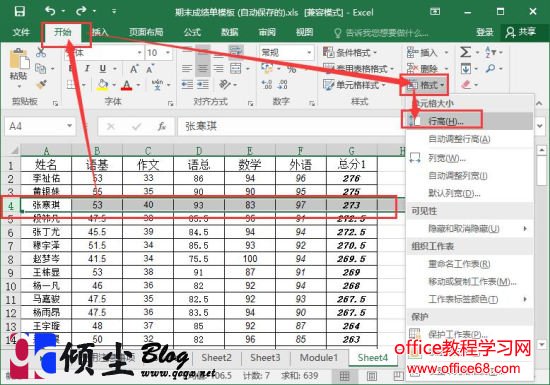Open font size 10 dropdown
The image size is (550, 385).
168,53
